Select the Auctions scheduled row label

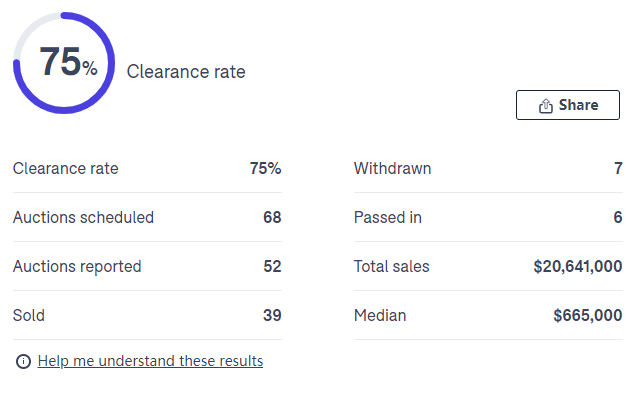point(83,217)
